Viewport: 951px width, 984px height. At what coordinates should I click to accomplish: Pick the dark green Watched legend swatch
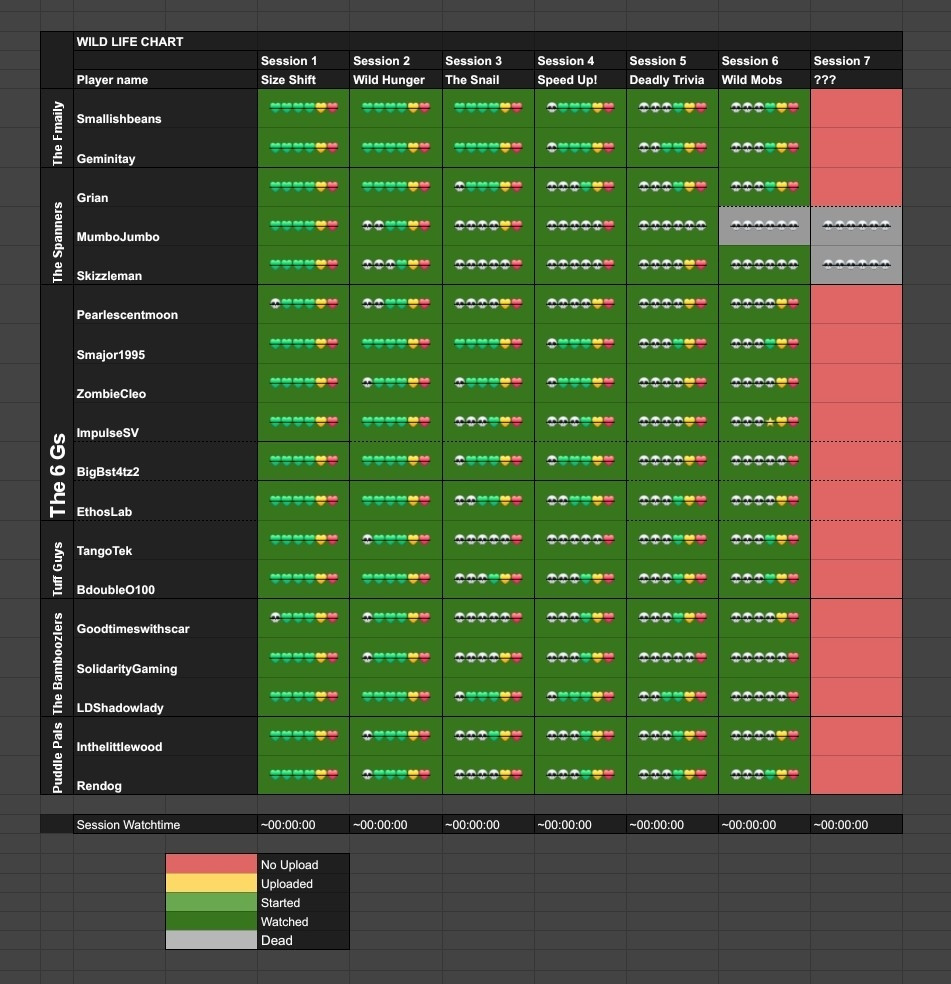pos(212,921)
